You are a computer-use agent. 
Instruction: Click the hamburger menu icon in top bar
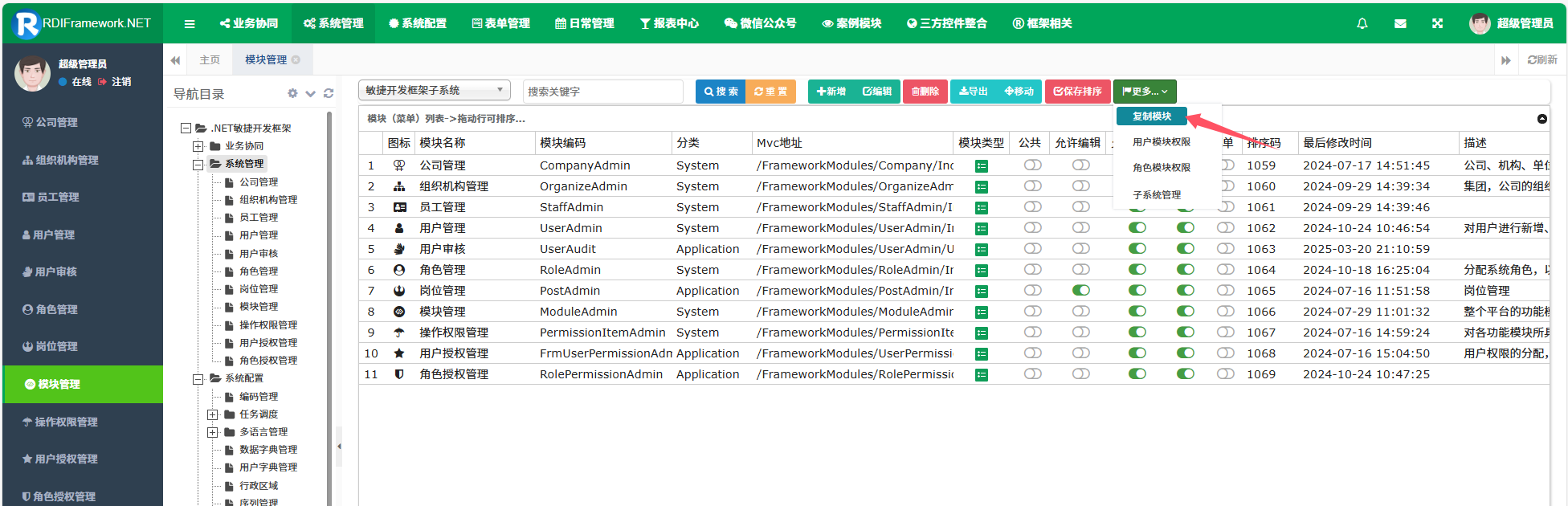coord(190,24)
